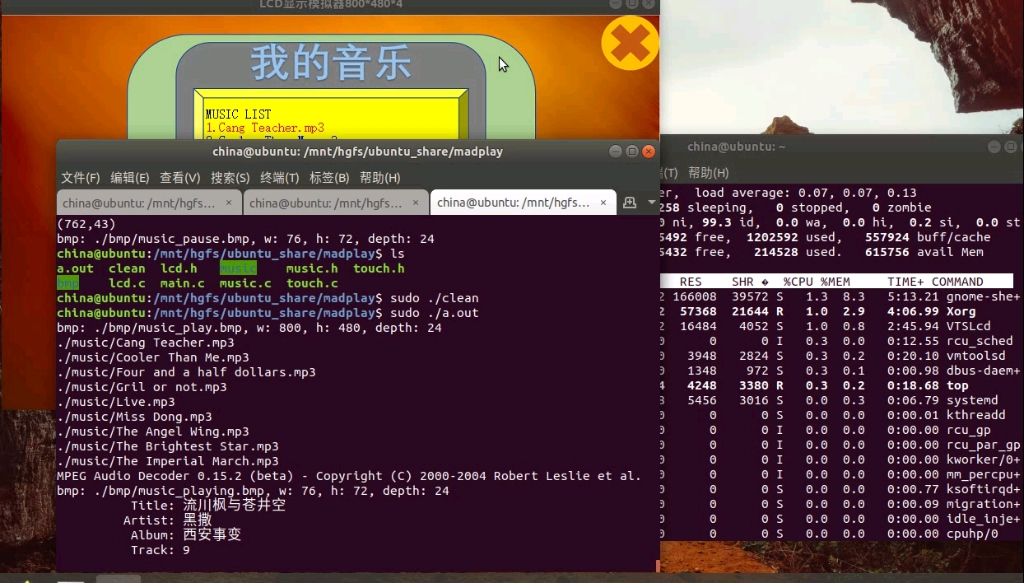Close the first terminal tab
The image size is (1024, 583).
pyautogui.click(x=229, y=203)
